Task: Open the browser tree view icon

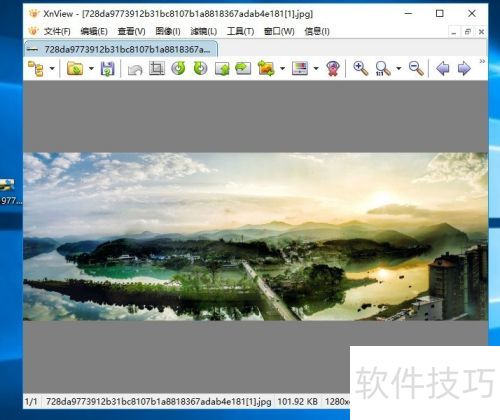Action: tap(36, 68)
